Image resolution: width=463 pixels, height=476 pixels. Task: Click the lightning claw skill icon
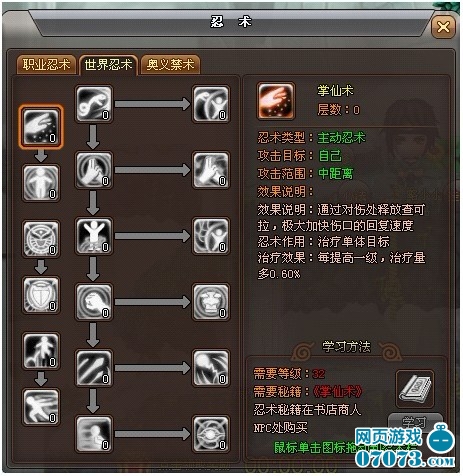[211, 368]
